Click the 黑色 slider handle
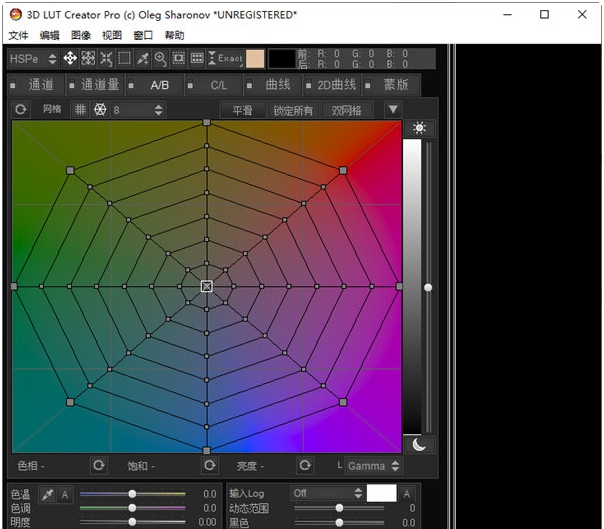Viewport: 604px width, 529px height. point(339,522)
